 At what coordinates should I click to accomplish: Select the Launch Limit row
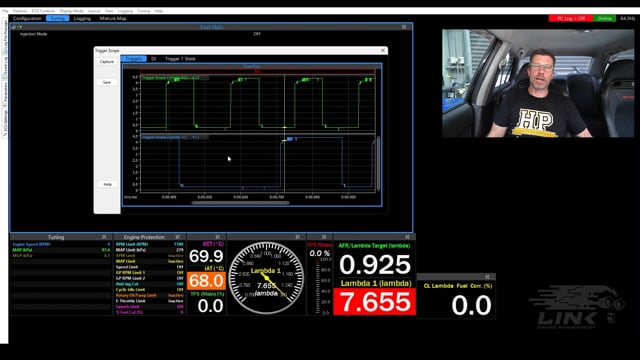(149, 307)
